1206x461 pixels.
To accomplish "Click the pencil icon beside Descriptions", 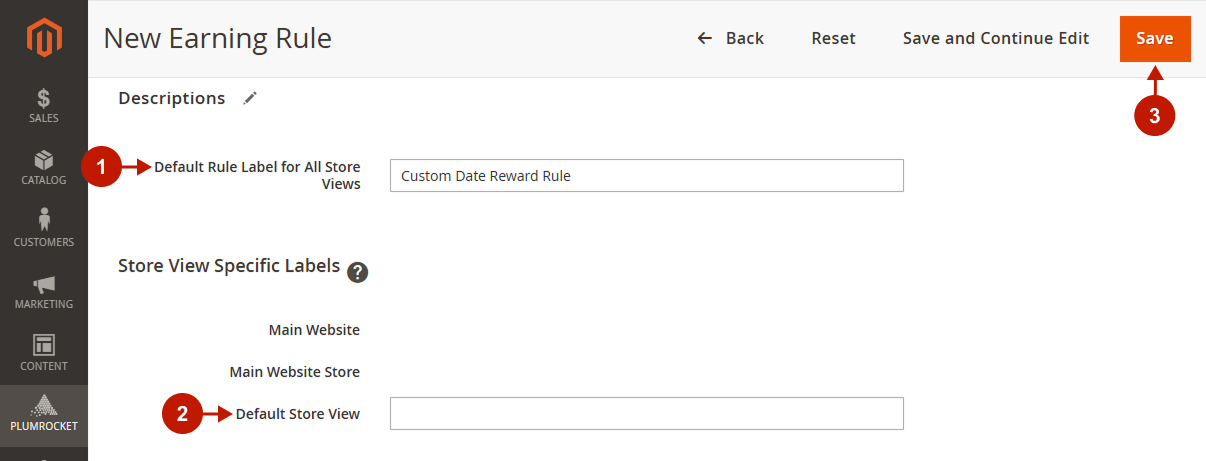I will 250,98.
